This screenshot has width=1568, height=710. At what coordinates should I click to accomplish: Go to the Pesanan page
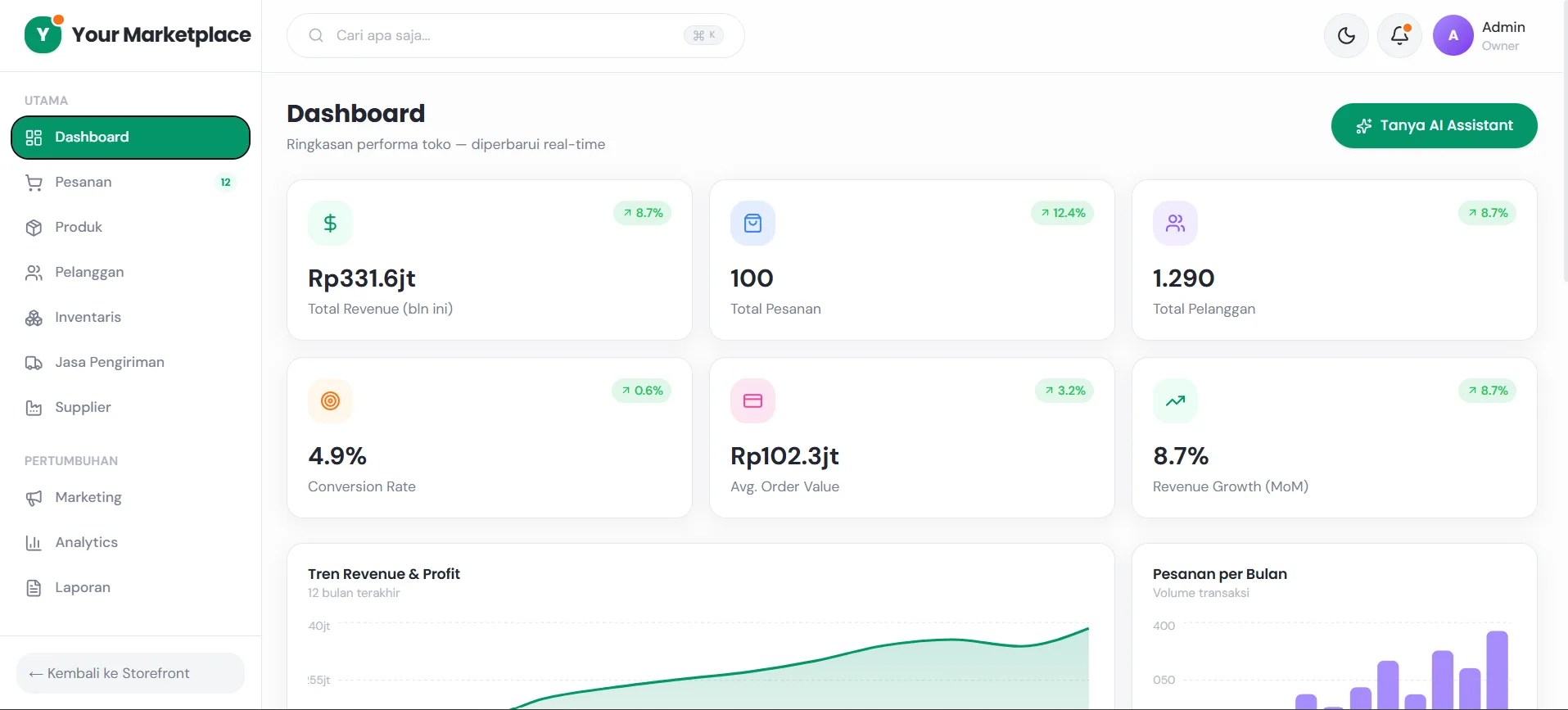[130, 183]
